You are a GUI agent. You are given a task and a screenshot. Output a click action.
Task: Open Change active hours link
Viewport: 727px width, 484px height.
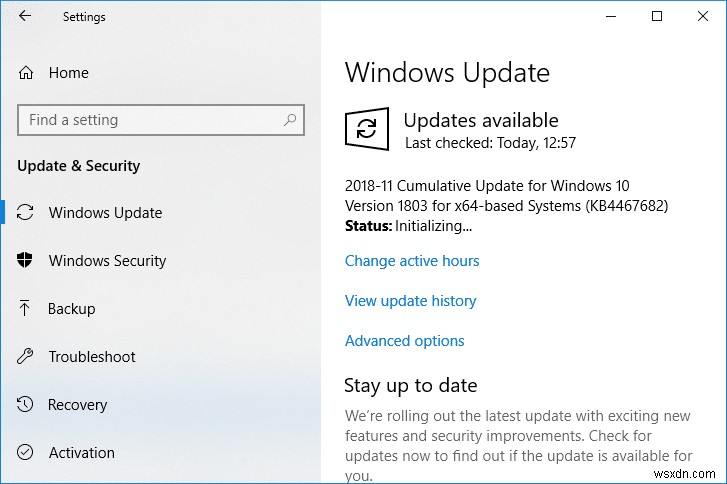pyautogui.click(x=412, y=261)
